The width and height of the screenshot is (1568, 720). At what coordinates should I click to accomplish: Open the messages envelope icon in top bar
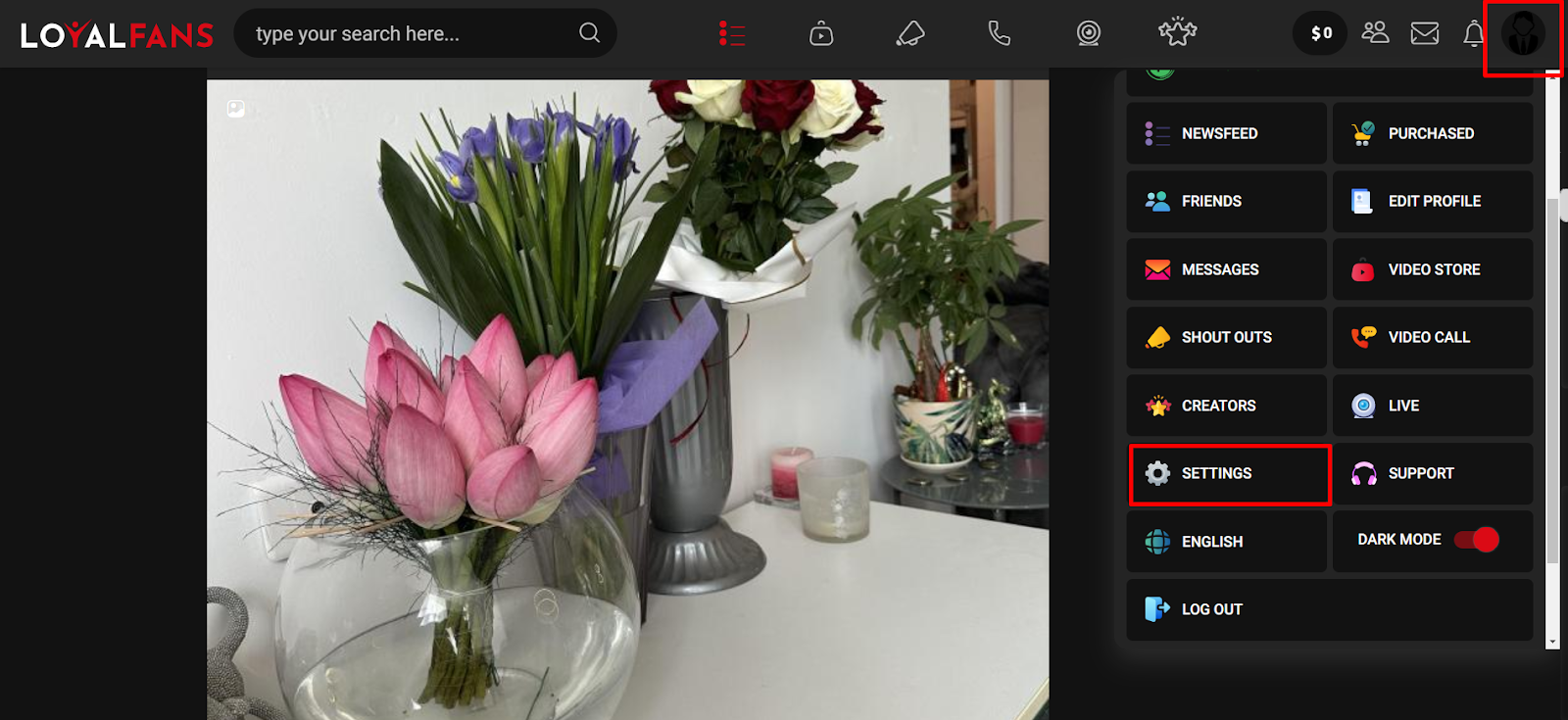(x=1425, y=33)
